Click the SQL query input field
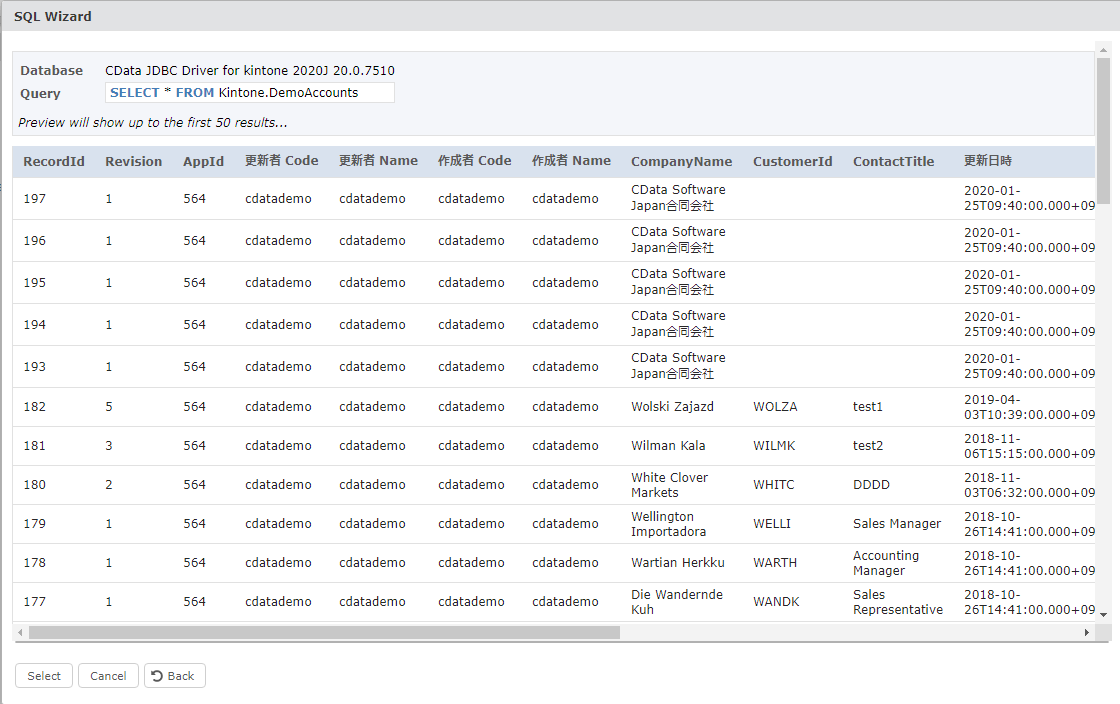This screenshot has height=704, width=1120. pos(249,93)
